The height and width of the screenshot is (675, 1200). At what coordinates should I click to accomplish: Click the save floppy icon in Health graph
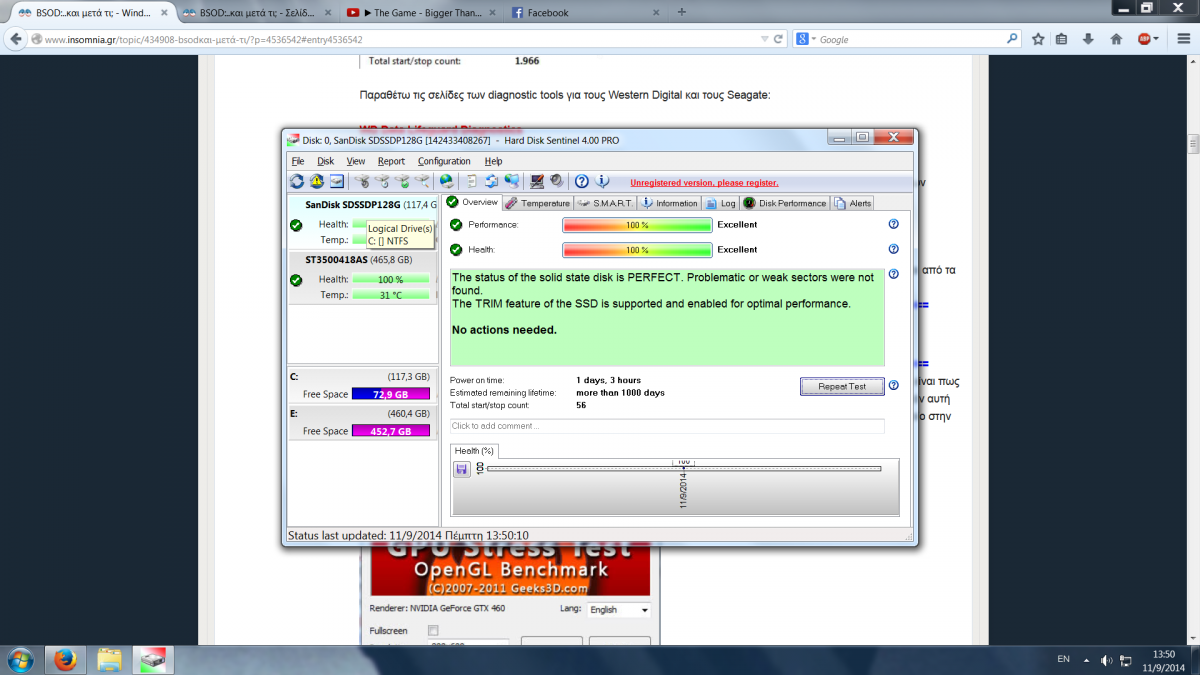coord(462,469)
